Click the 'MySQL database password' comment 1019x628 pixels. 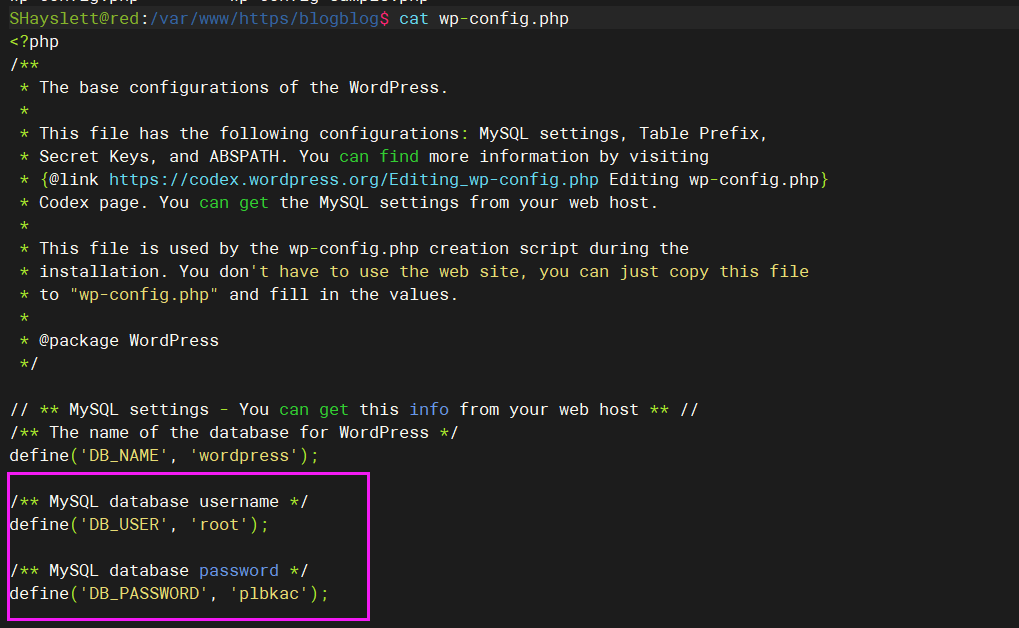(159, 571)
